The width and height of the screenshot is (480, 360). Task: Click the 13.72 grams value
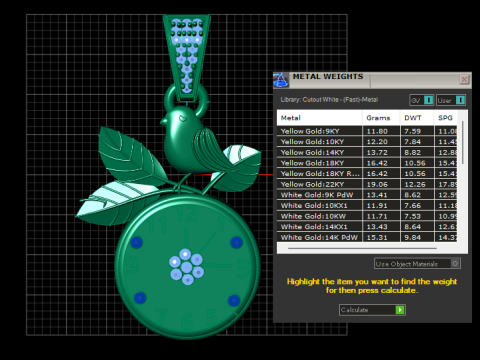(x=377, y=153)
